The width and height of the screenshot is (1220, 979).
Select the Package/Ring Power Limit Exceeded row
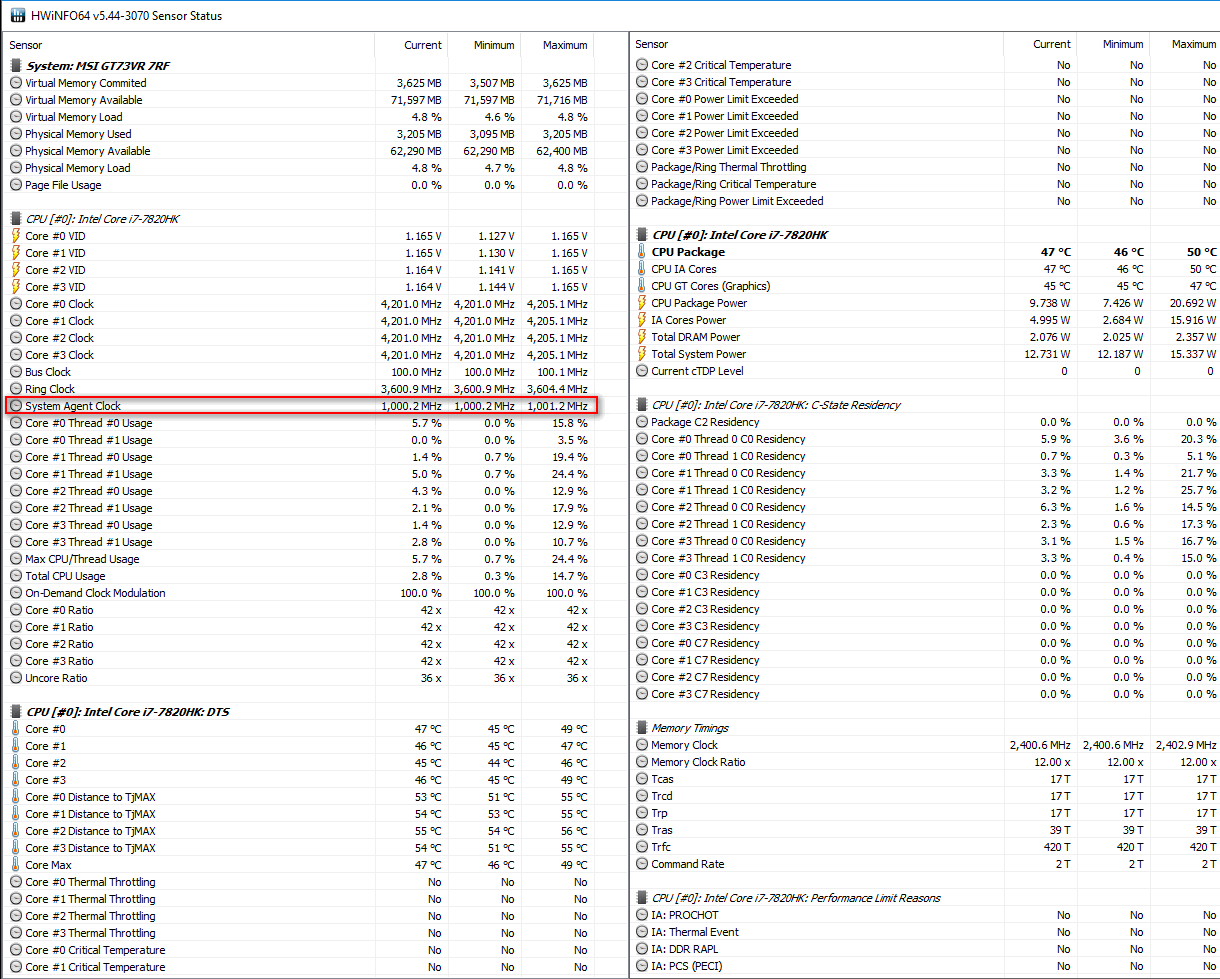(925, 201)
